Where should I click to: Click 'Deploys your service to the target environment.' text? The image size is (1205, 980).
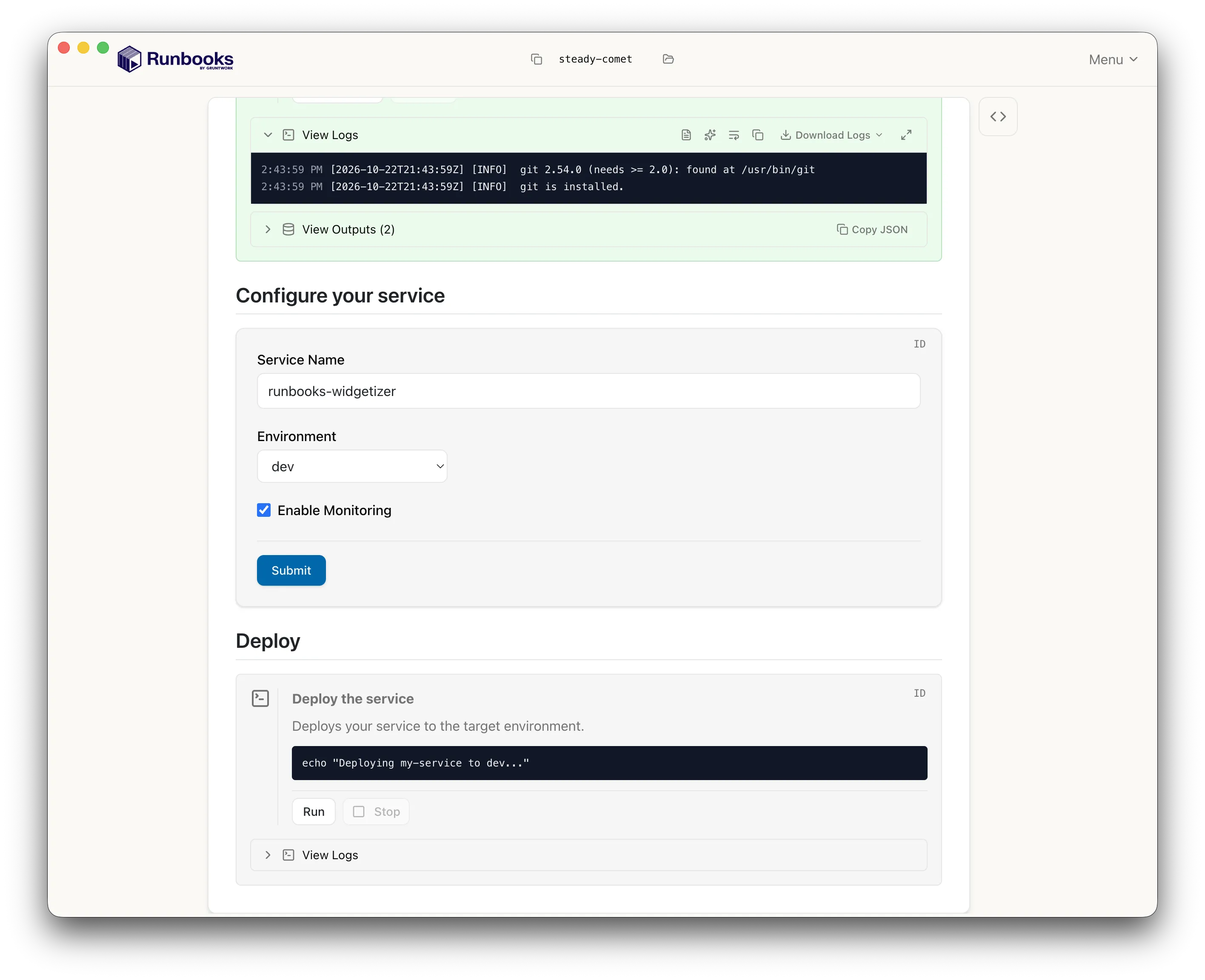tap(437, 726)
